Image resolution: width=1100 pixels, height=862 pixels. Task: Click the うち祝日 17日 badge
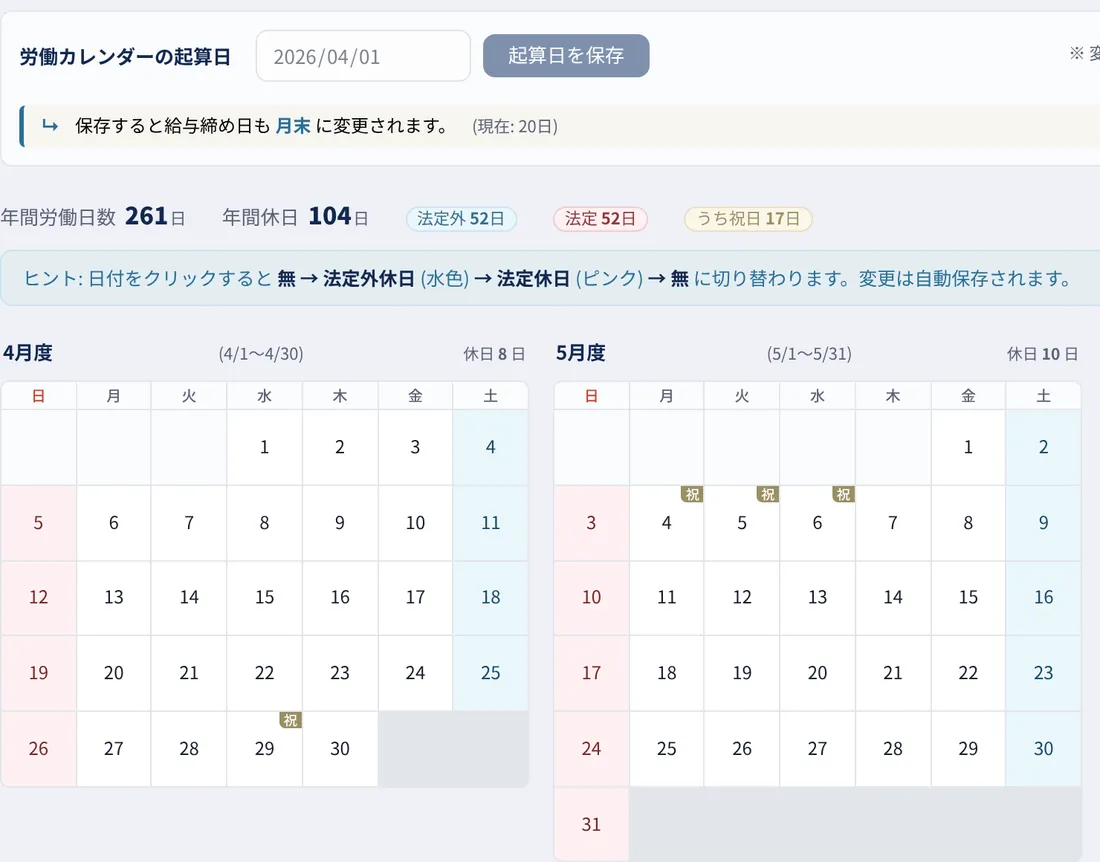point(748,219)
